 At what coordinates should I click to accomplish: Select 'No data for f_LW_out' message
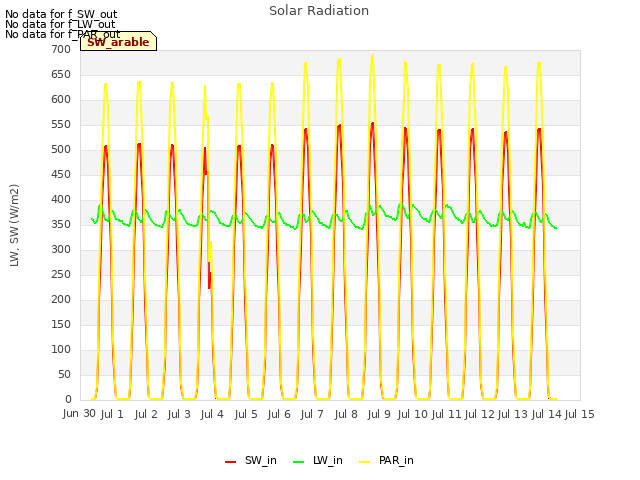point(60,24)
